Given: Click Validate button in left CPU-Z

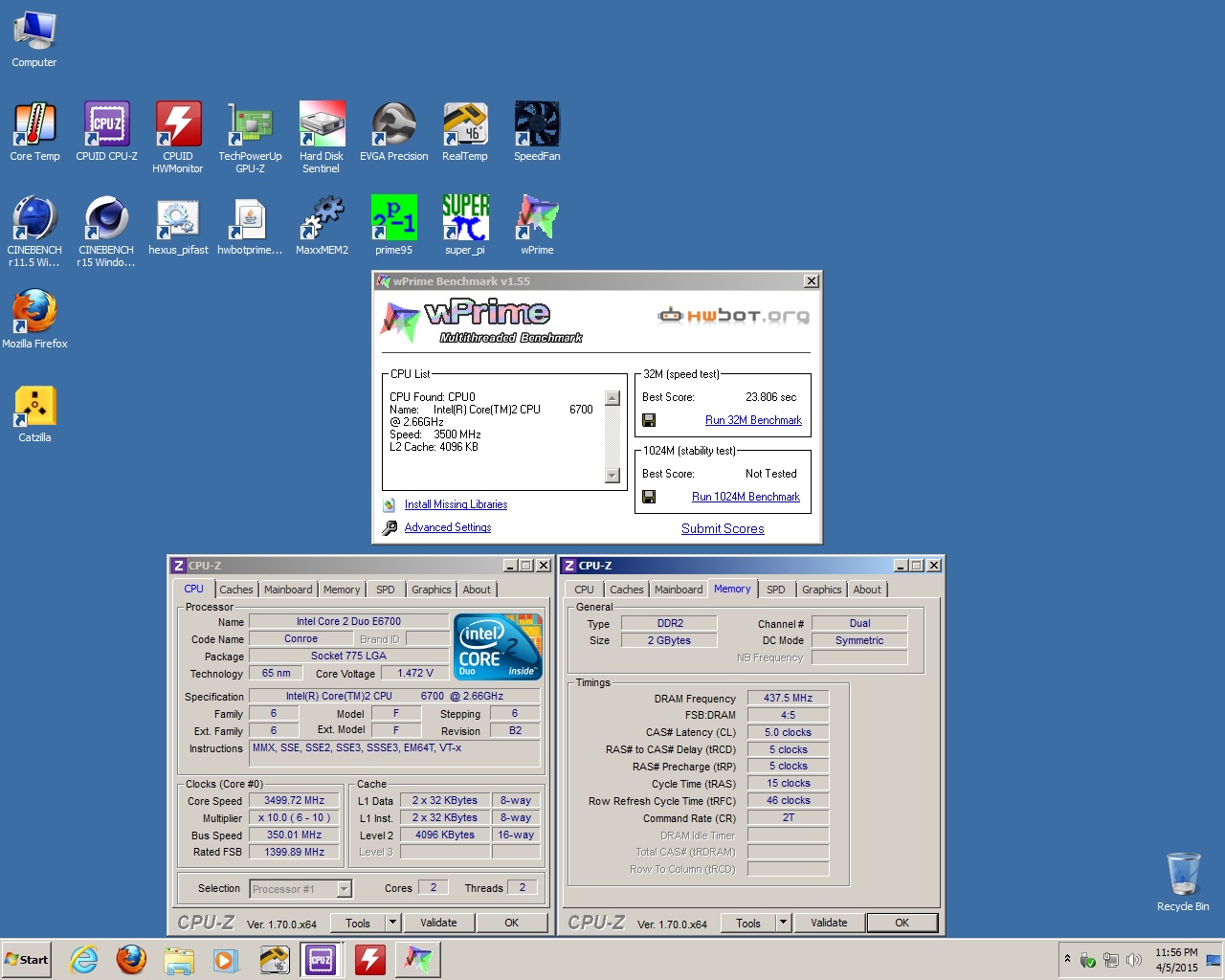Looking at the screenshot, I should 438,923.
